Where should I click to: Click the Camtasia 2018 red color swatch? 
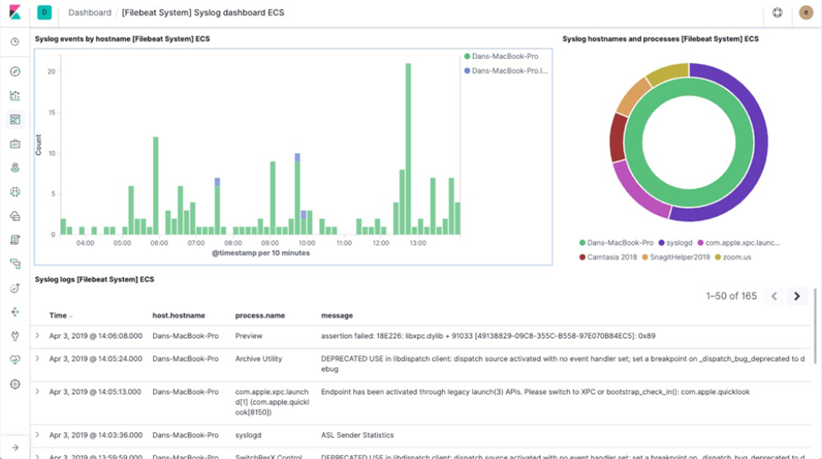point(582,257)
